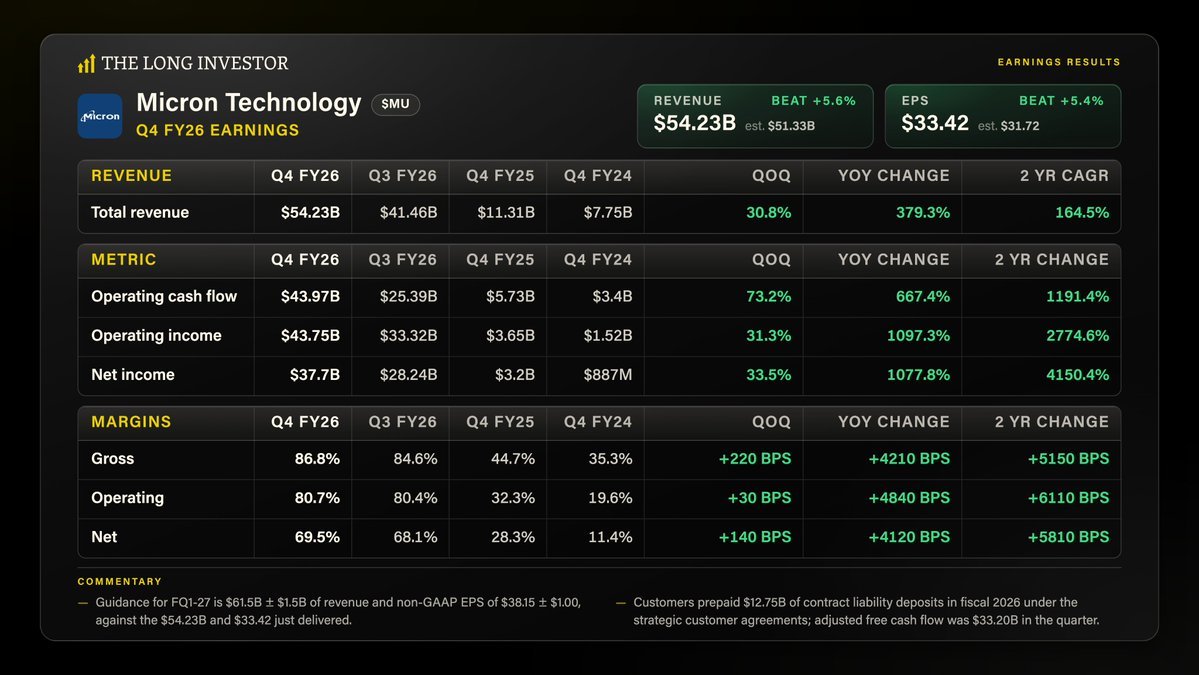Click Operating margin Q4 FY26 value 80.7%
The height and width of the screenshot is (675, 1199).
(x=317, y=498)
